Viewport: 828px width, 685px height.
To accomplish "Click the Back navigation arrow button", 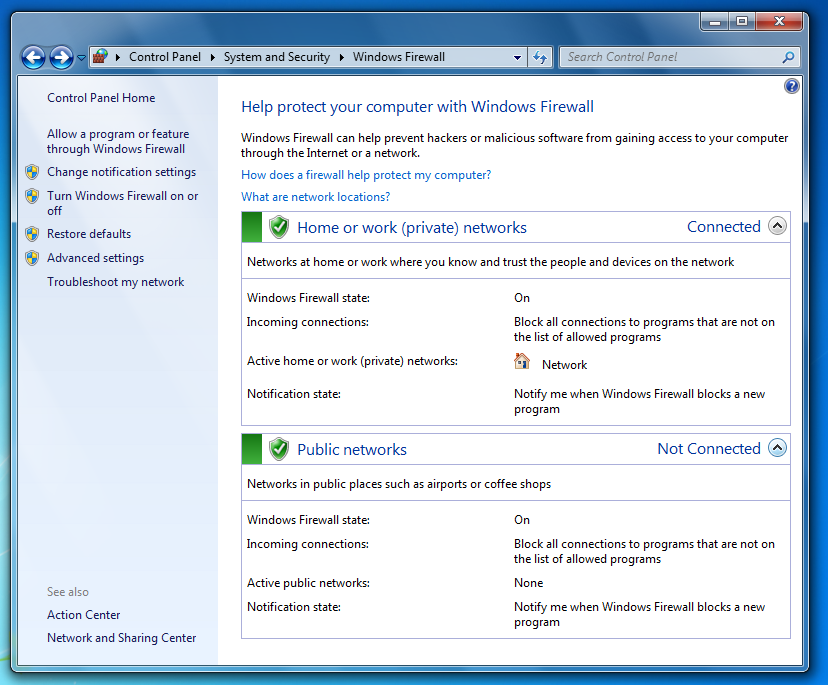I will [33, 57].
